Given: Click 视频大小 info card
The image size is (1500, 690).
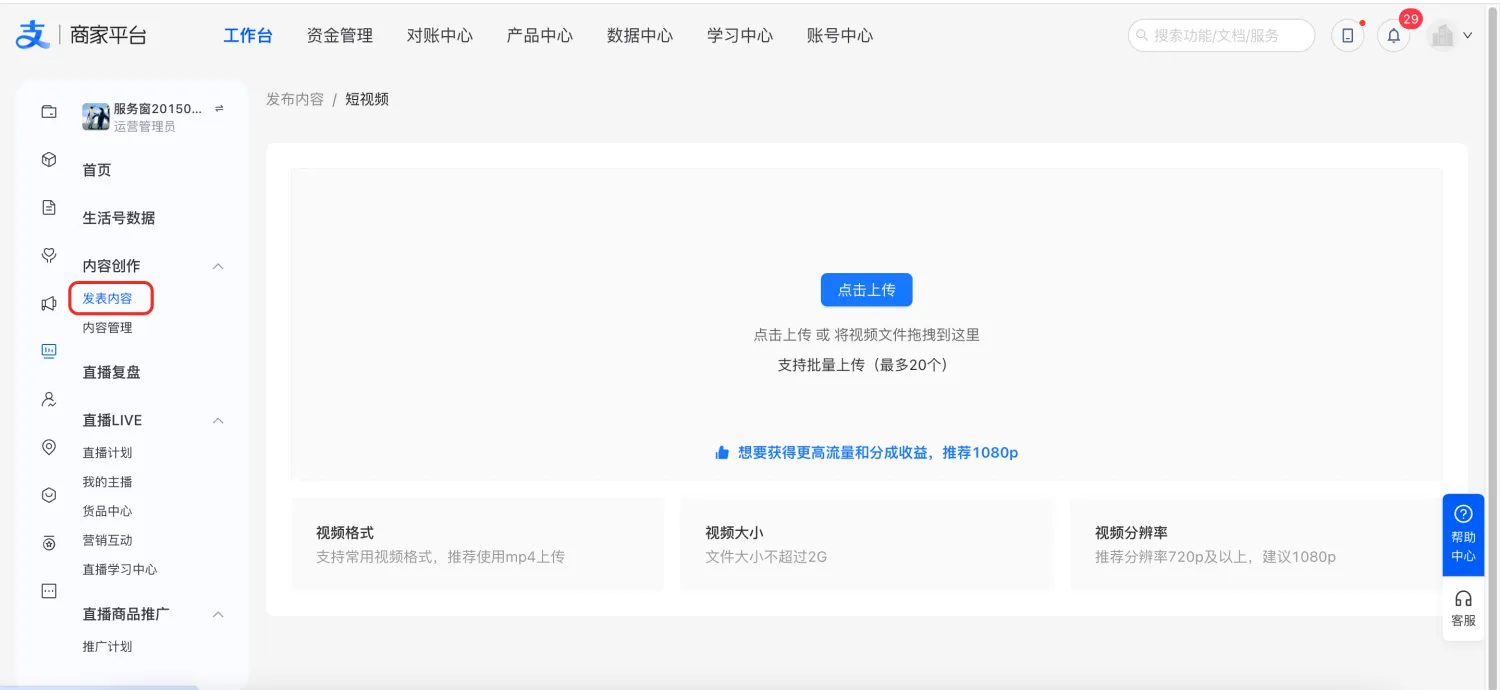Looking at the screenshot, I should (x=867, y=544).
